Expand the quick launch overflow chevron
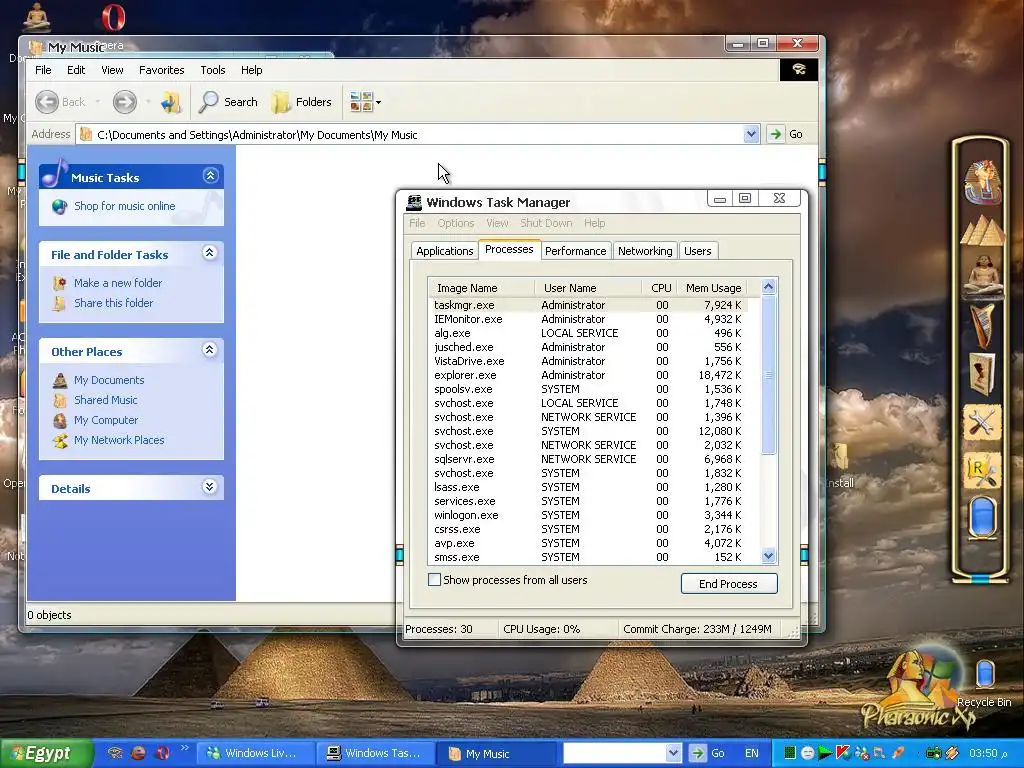 (x=185, y=748)
